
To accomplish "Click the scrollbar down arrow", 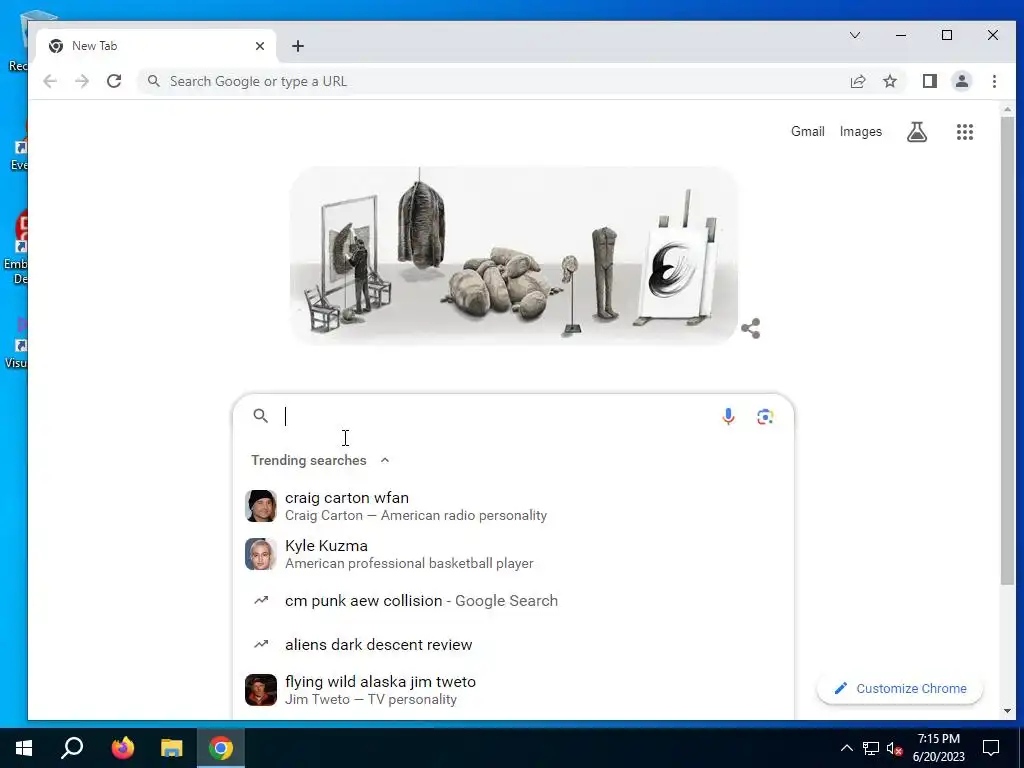I will point(1007,711).
